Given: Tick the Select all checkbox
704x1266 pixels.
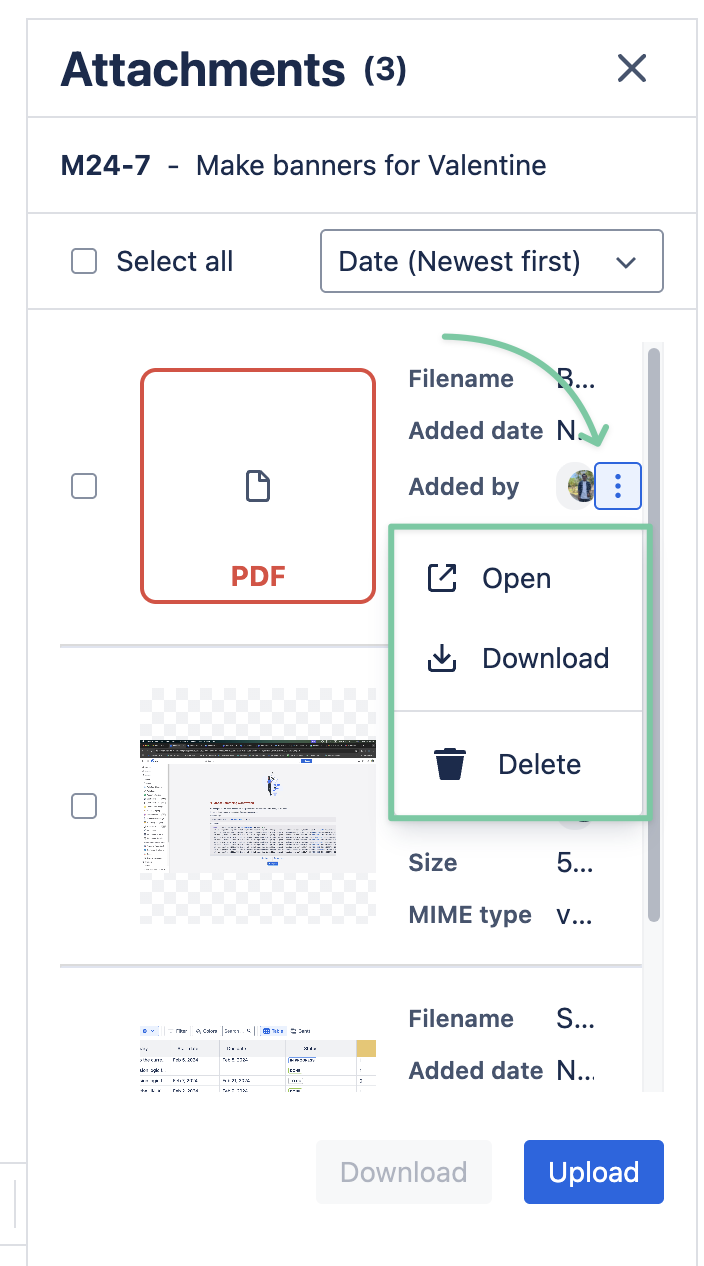Looking at the screenshot, I should click(x=84, y=262).
